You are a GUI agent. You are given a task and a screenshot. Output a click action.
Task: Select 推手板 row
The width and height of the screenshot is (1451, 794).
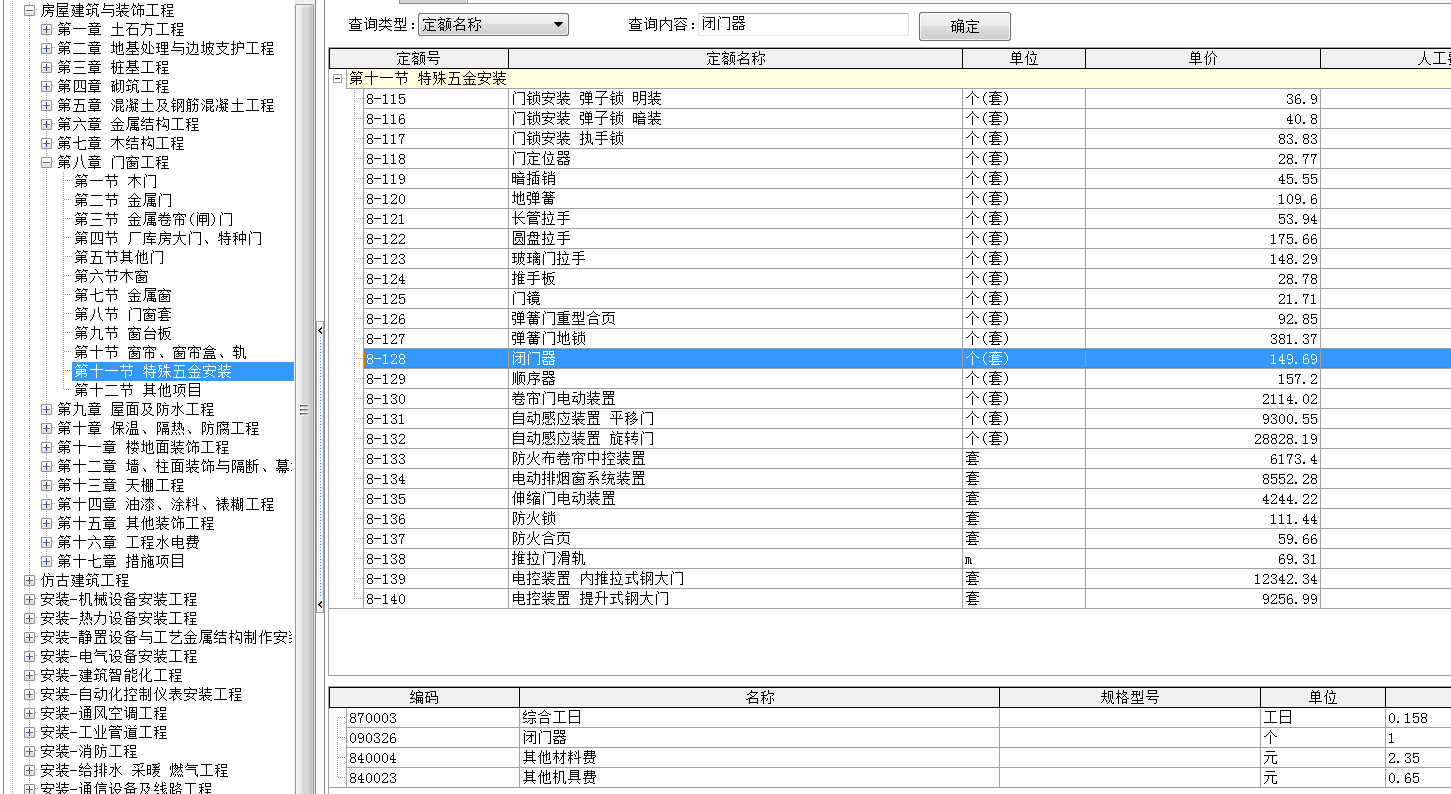point(907,279)
